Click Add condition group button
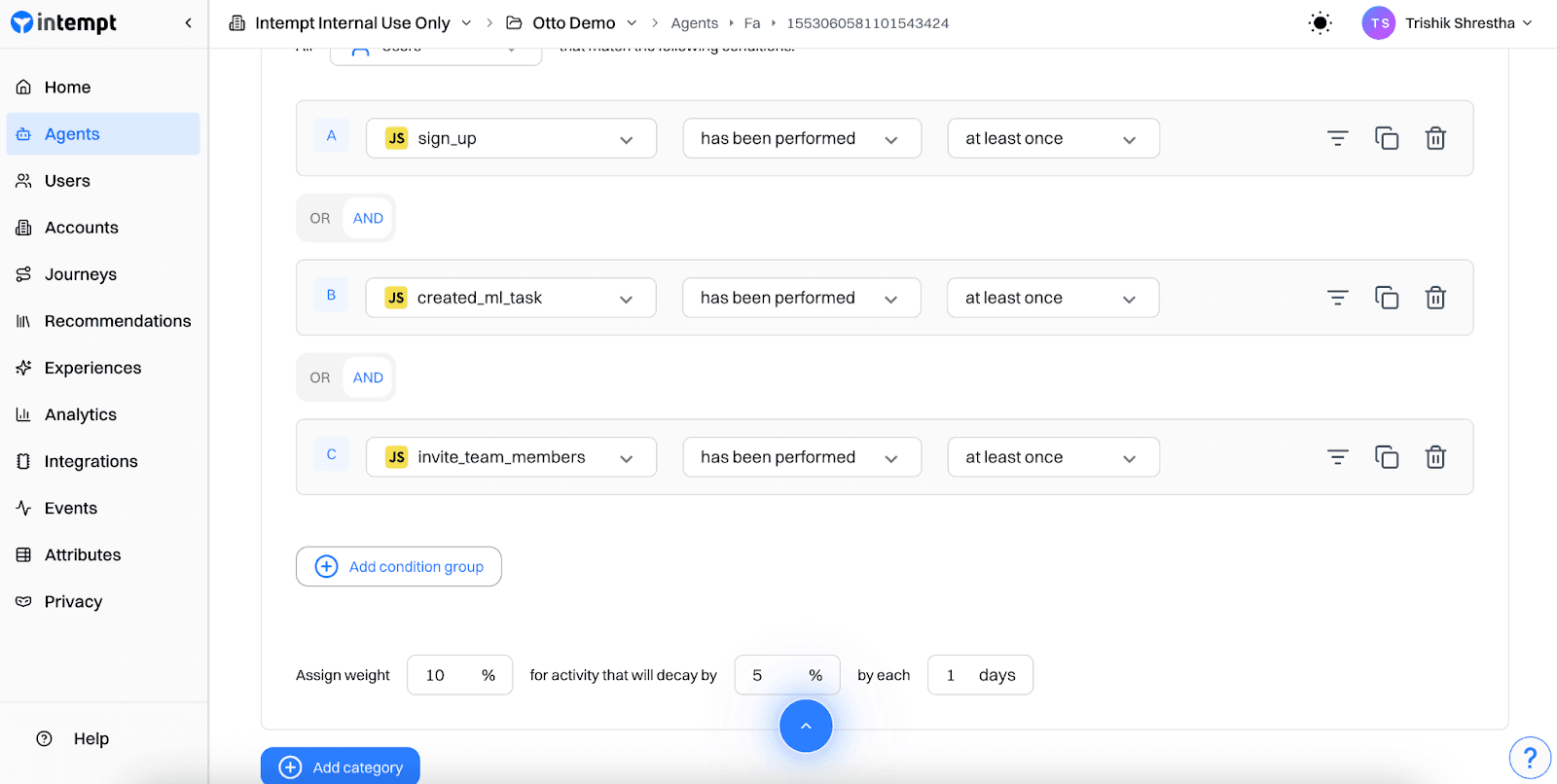 pos(399,566)
